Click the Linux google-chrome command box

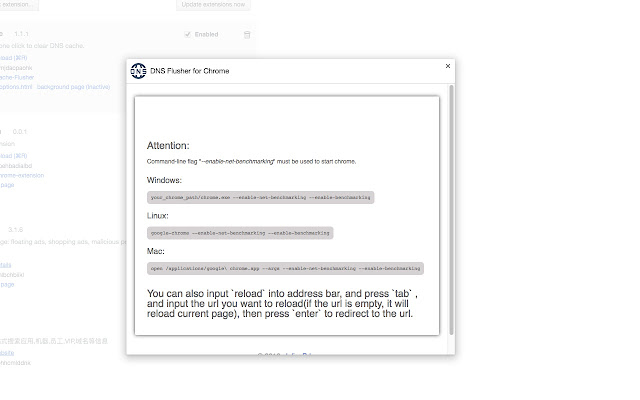(240, 233)
